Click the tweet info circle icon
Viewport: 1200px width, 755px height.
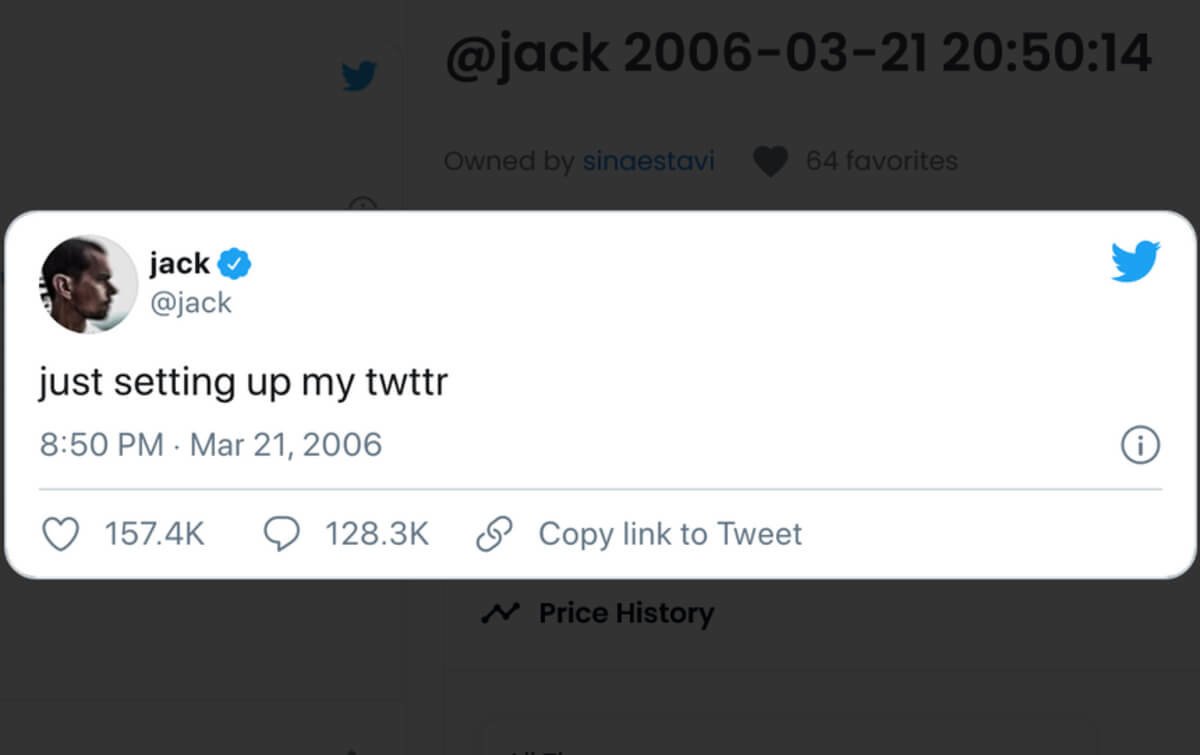tap(1140, 445)
